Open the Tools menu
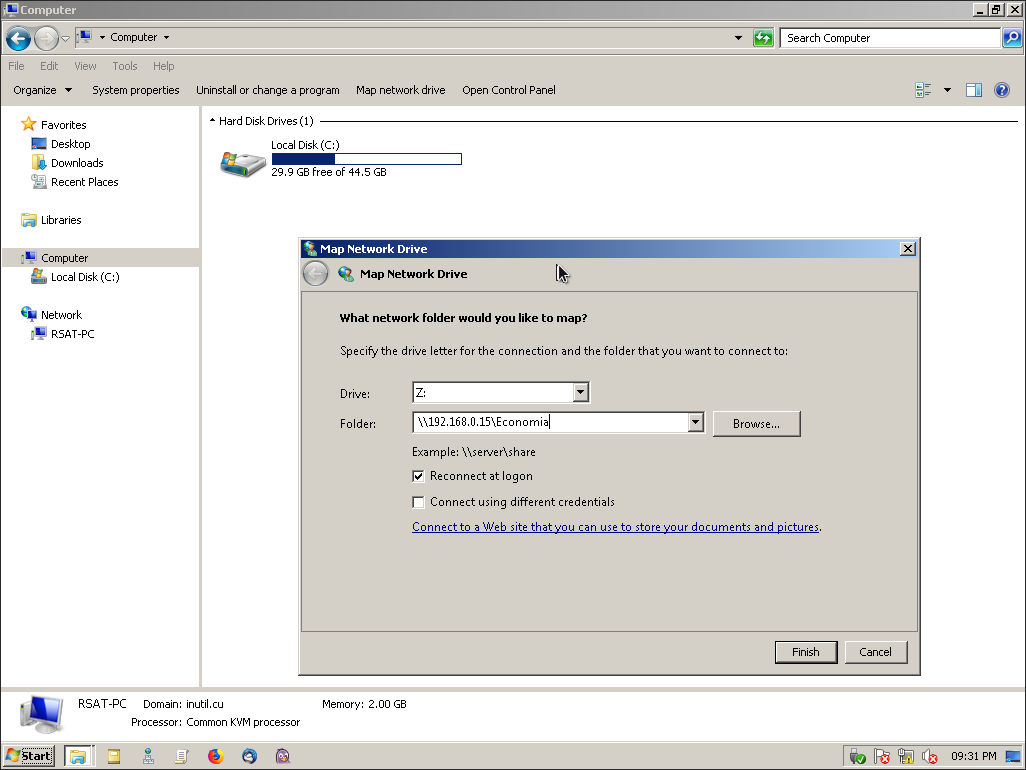Screen dimensions: 1026x770 124,66
